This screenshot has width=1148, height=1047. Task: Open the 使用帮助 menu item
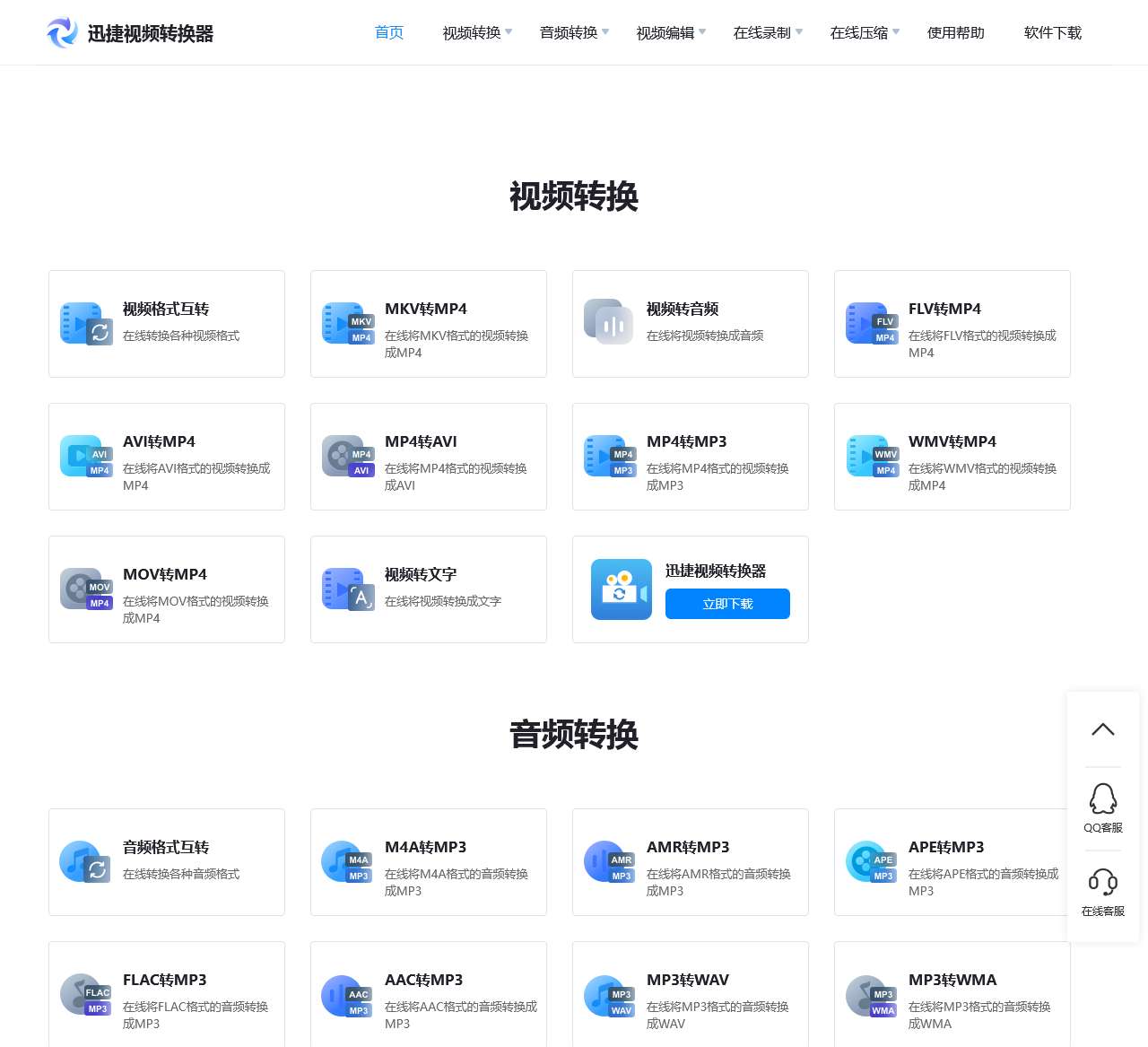[955, 33]
